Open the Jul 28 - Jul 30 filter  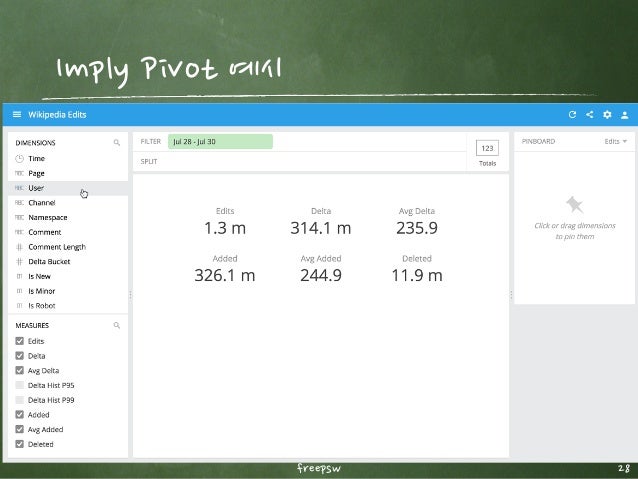pos(220,142)
